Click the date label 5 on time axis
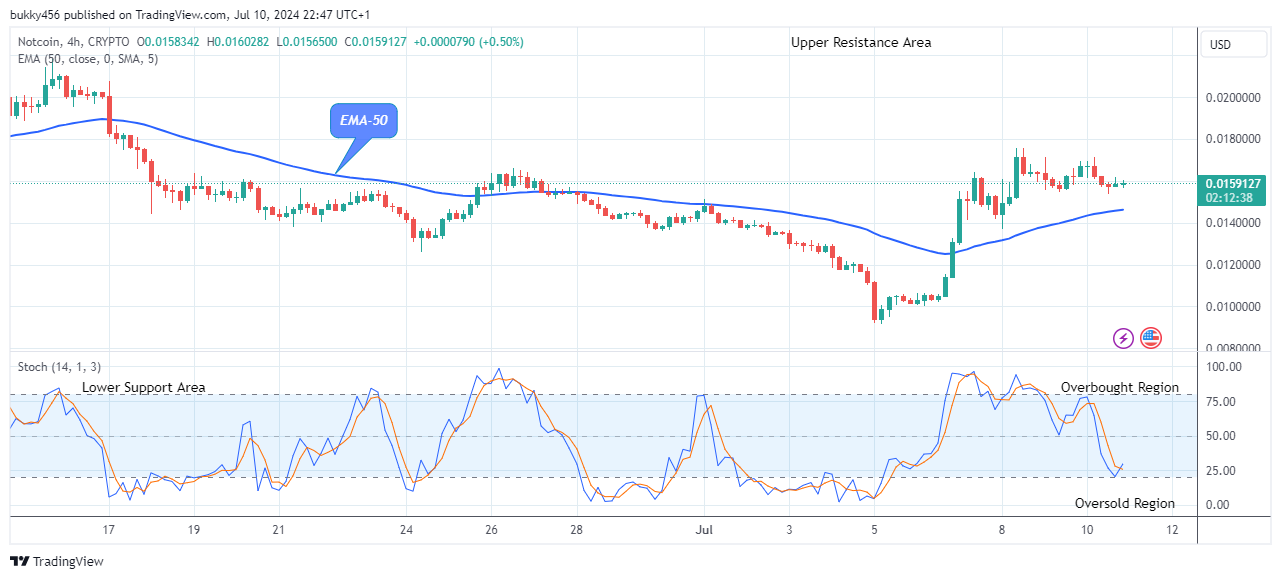 874,530
